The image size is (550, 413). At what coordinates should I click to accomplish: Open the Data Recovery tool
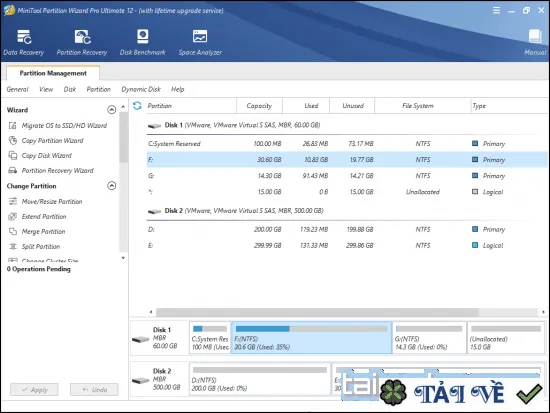[x=24, y=43]
